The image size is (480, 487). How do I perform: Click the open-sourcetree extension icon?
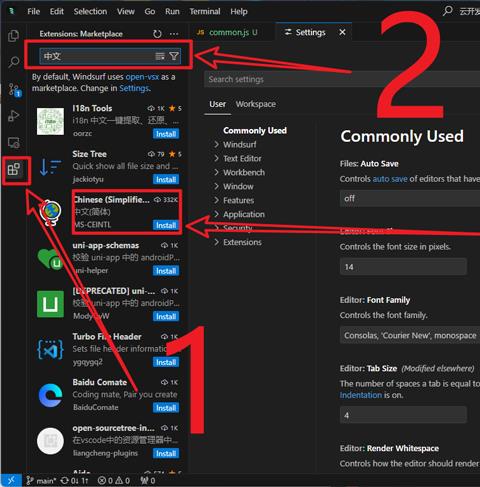pyautogui.click(x=50, y=441)
